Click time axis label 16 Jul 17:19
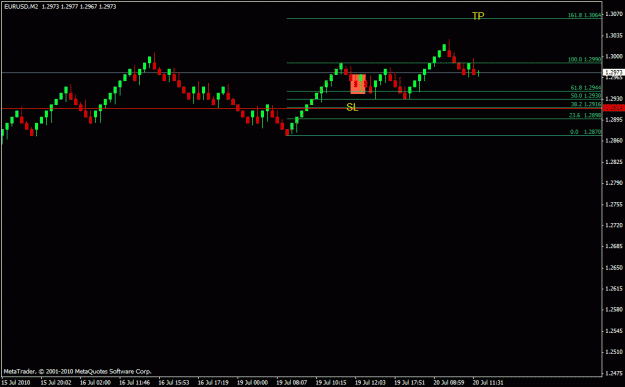 tap(213, 383)
